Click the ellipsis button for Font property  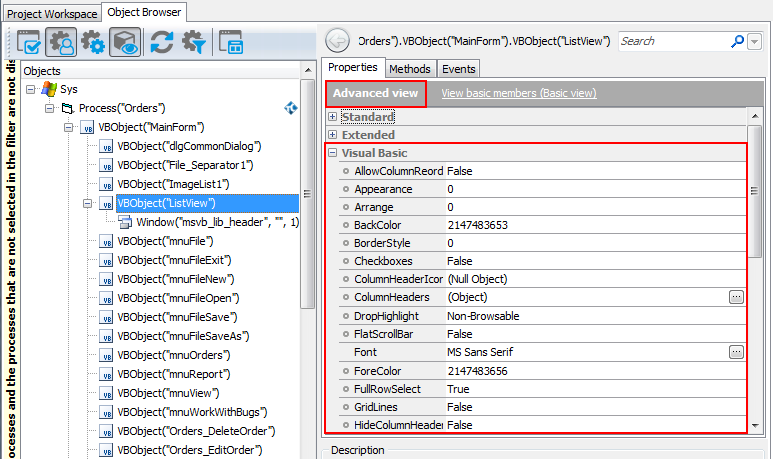click(737, 352)
